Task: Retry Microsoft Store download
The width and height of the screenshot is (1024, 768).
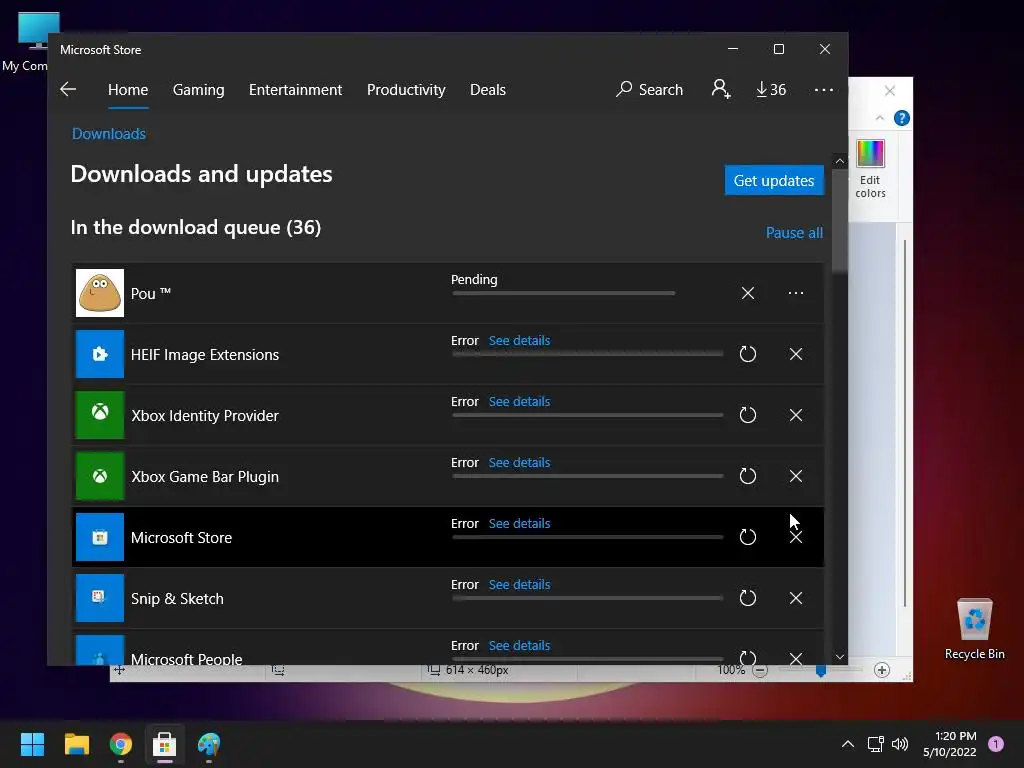Action: click(748, 537)
